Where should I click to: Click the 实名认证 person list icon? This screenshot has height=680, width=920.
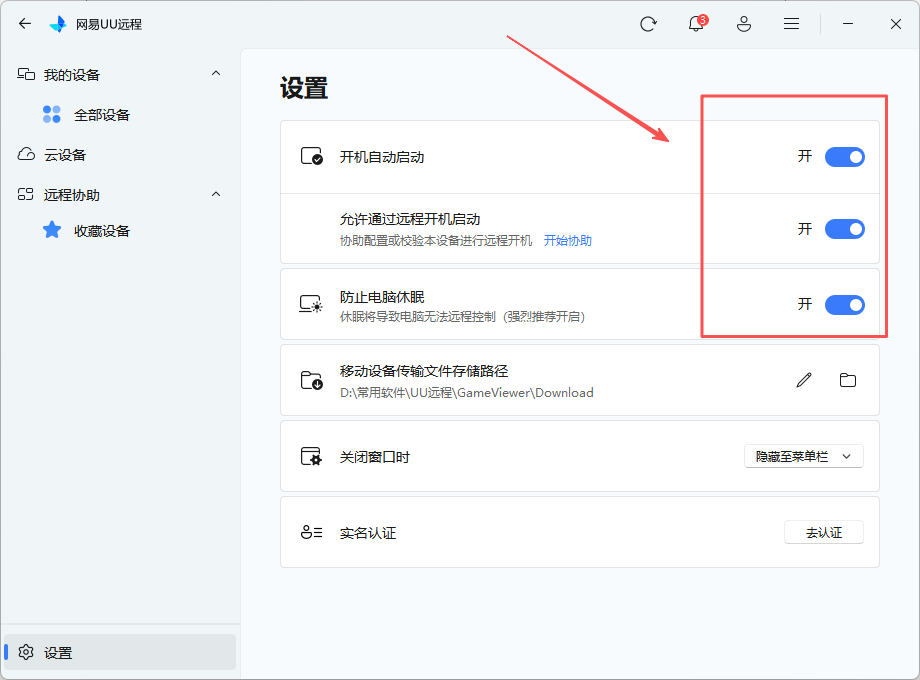[311, 532]
